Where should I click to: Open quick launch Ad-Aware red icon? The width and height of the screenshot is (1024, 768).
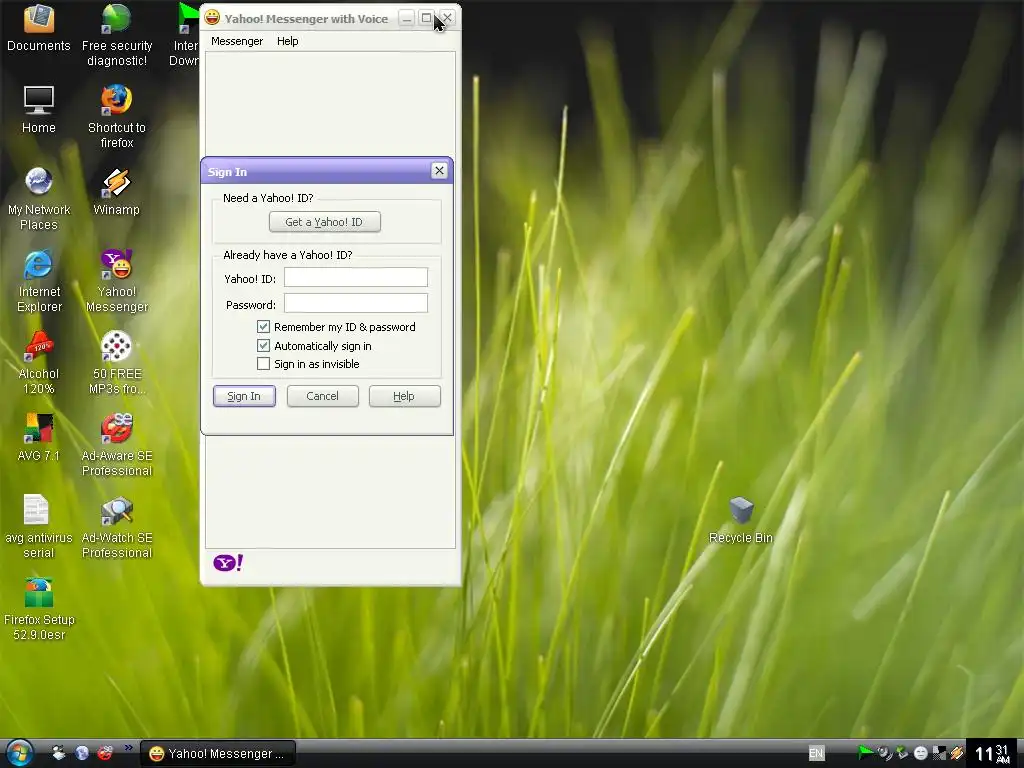pos(104,753)
